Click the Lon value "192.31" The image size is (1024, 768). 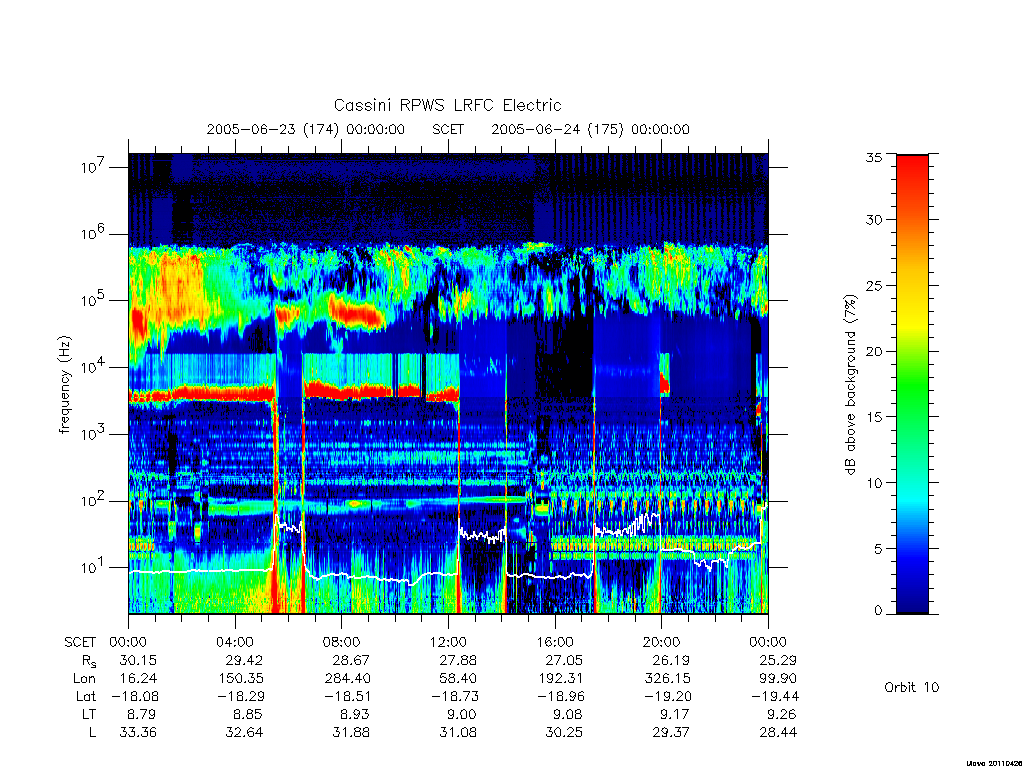pyautogui.click(x=561, y=679)
